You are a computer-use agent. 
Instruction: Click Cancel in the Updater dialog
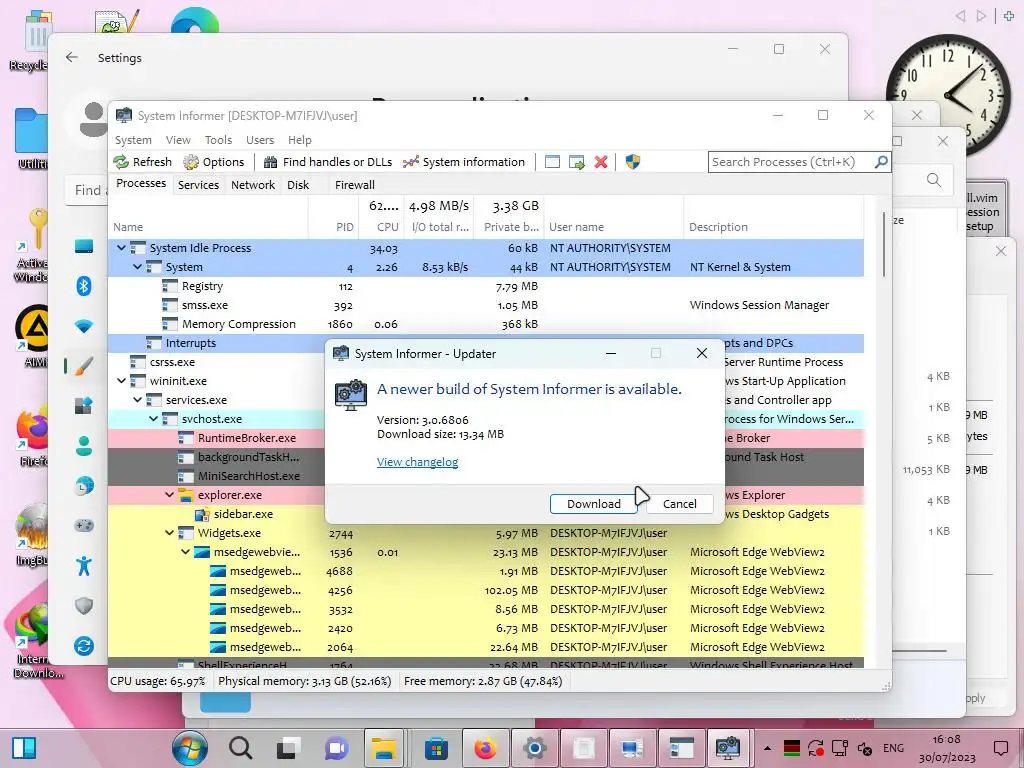[680, 504]
